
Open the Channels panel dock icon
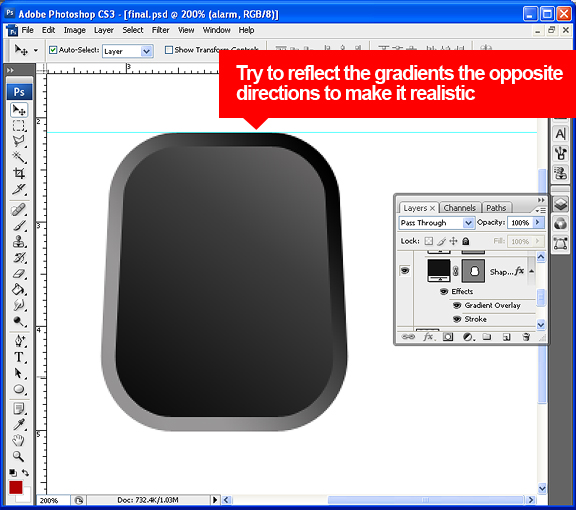561,223
